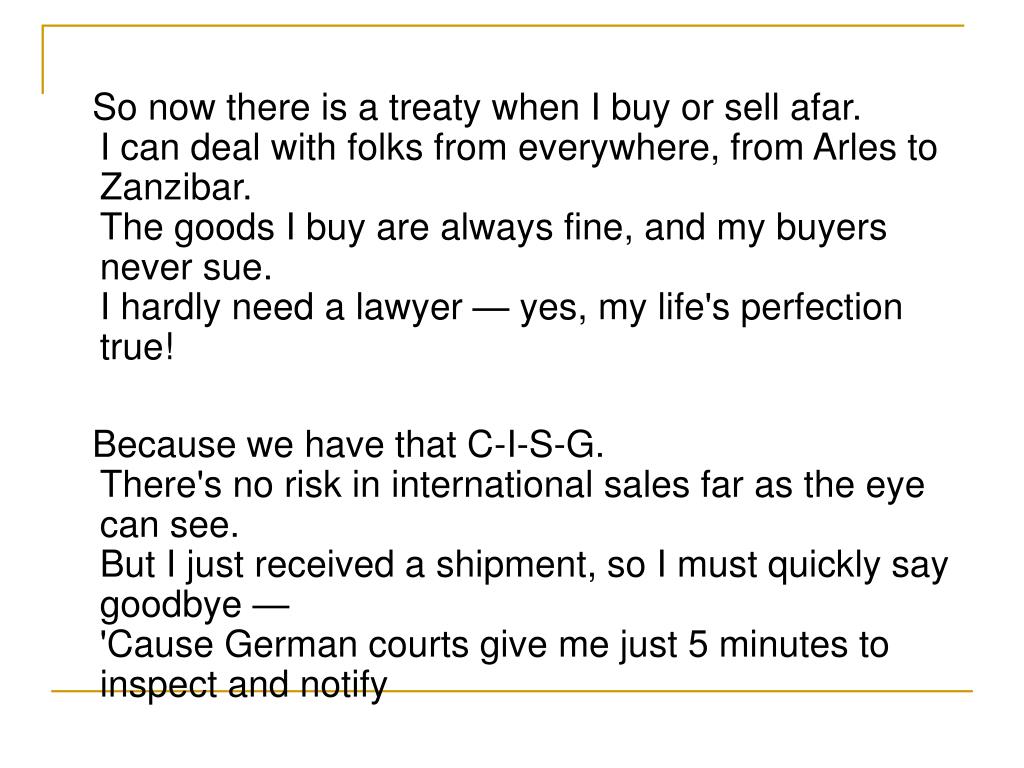Click the words 'and my buyers'
This screenshot has height=768, width=1024.
coord(765,229)
